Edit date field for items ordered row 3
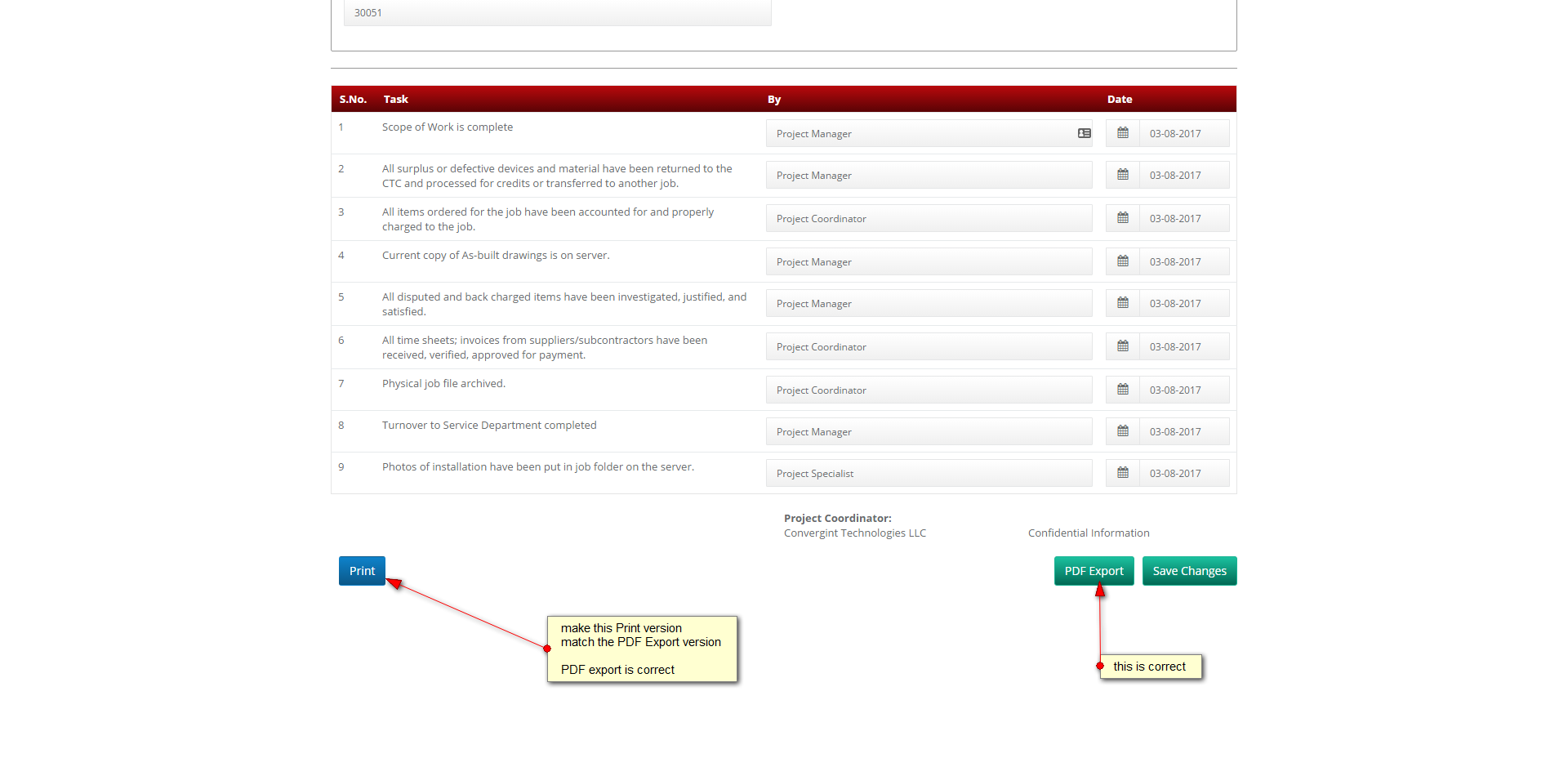This screenshot has width=1568, height=776. [x=1184, y=218]
